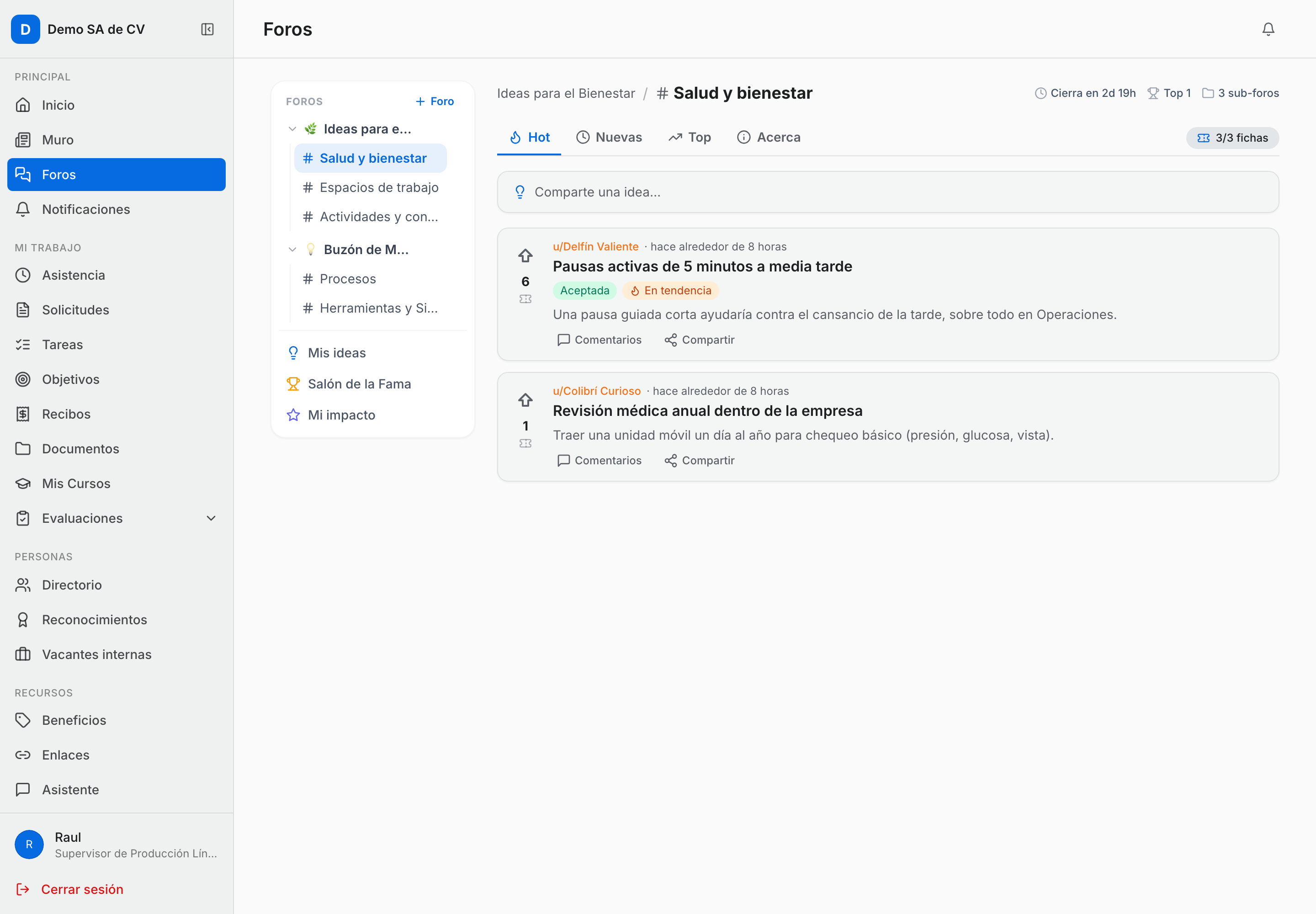Click the graduation cap icon for Mis Cursos
1316x914 pixels.
[x=23, y=484]
